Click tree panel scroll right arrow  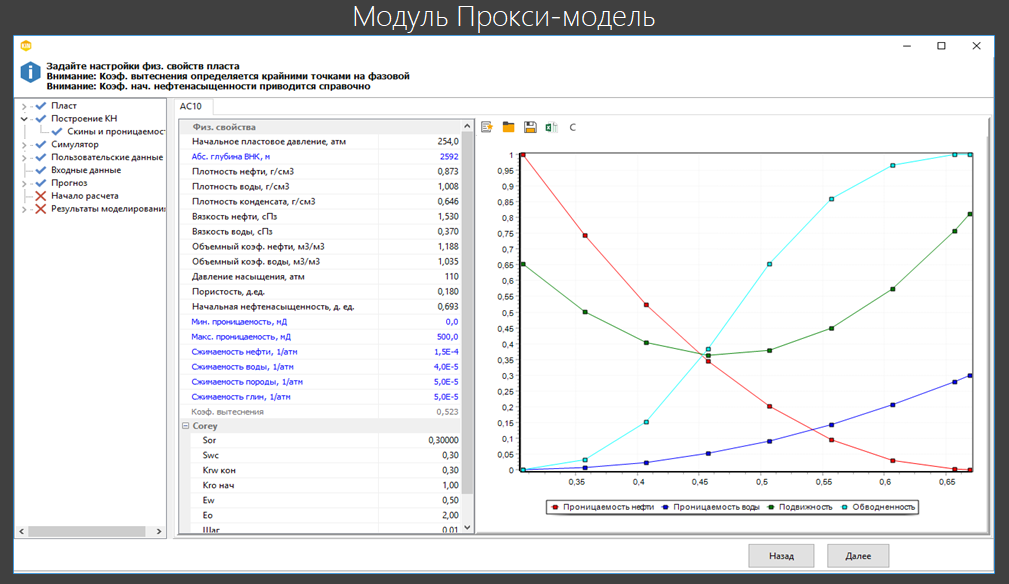[159, 531]
